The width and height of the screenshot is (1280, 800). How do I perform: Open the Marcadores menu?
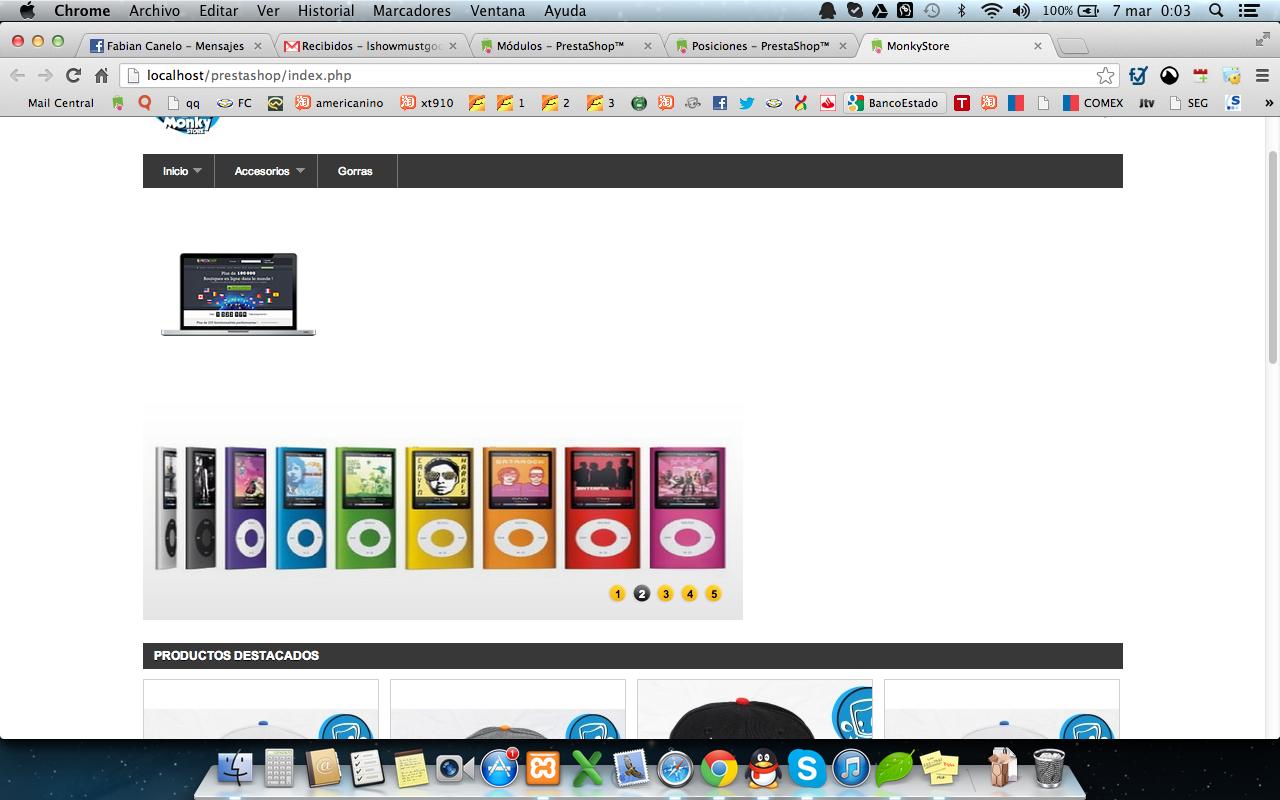(x=412, y=11)
